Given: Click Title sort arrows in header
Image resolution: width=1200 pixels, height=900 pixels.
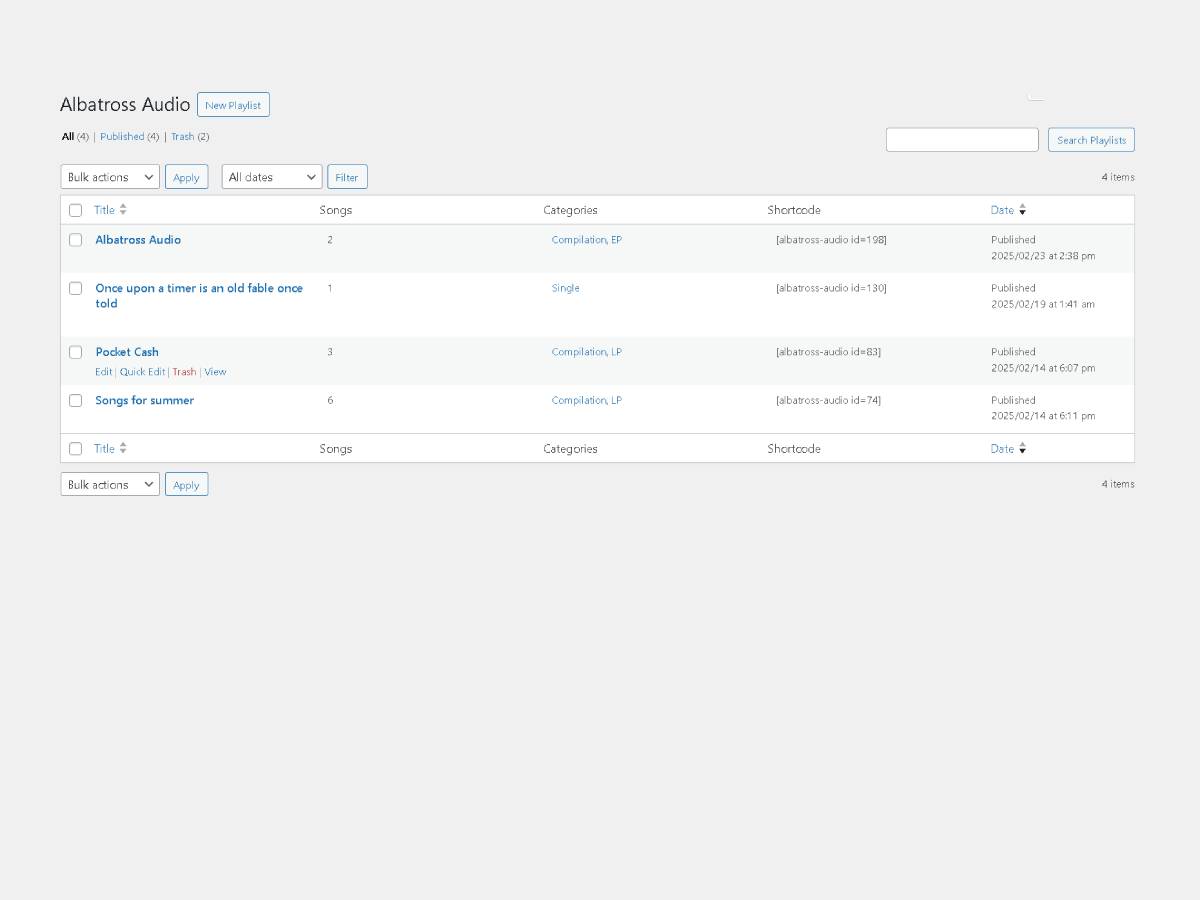Looking at the screenshot, I should pyautogui.click(x=123, y=210).
